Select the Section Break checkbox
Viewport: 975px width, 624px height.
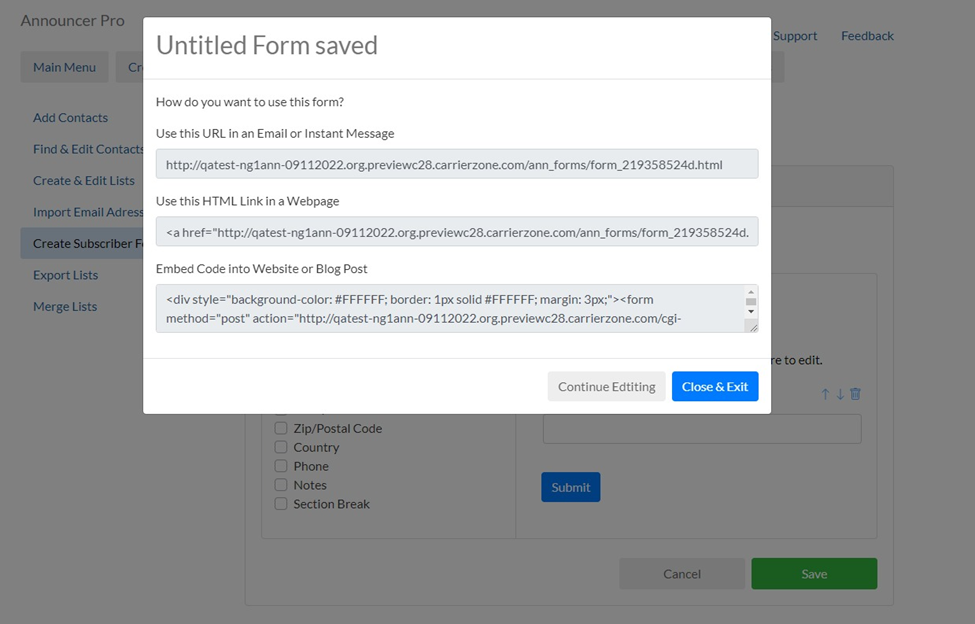tap(281, 504)
